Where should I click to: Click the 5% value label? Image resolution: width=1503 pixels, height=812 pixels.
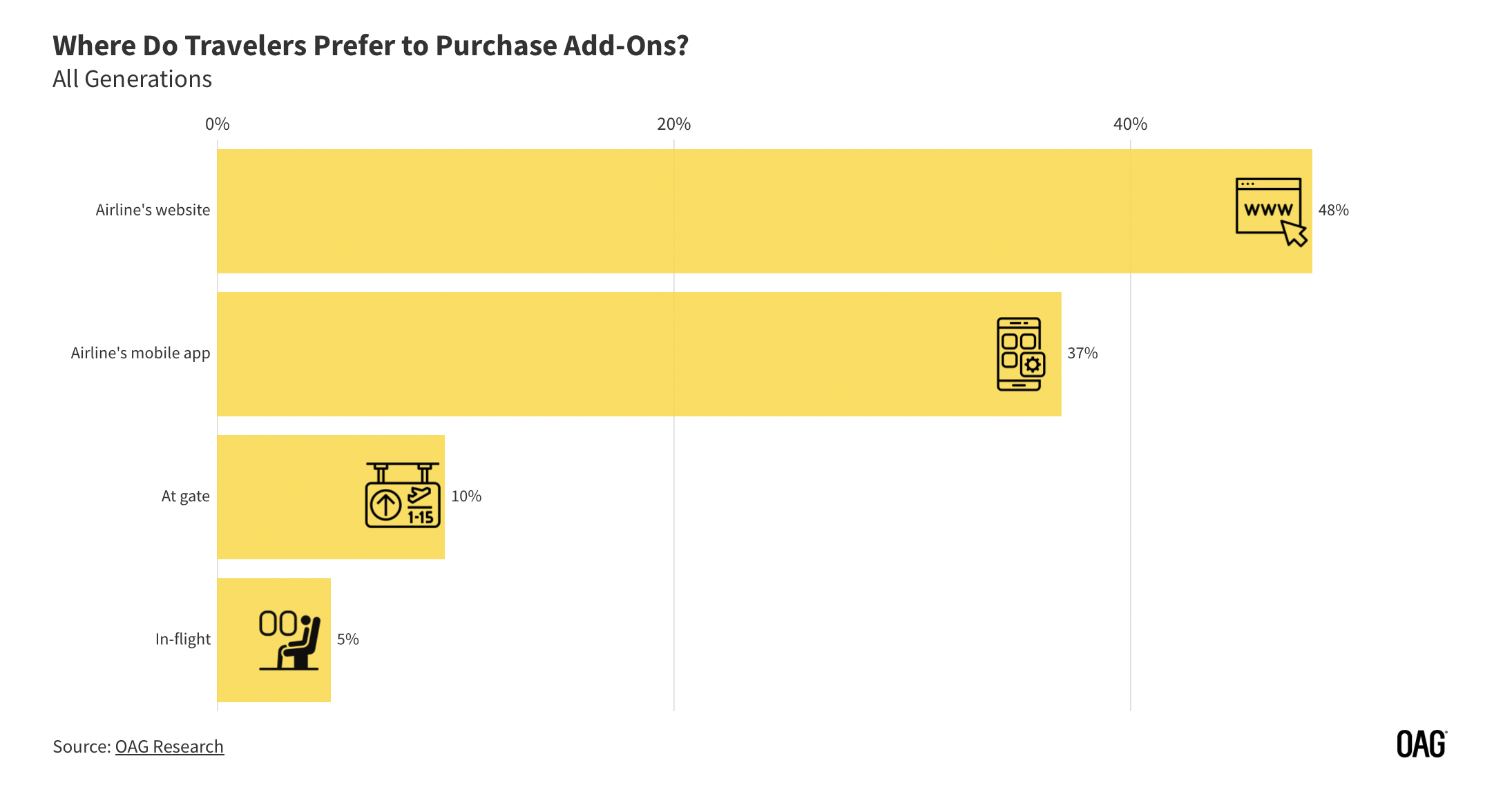click(347, 639)
